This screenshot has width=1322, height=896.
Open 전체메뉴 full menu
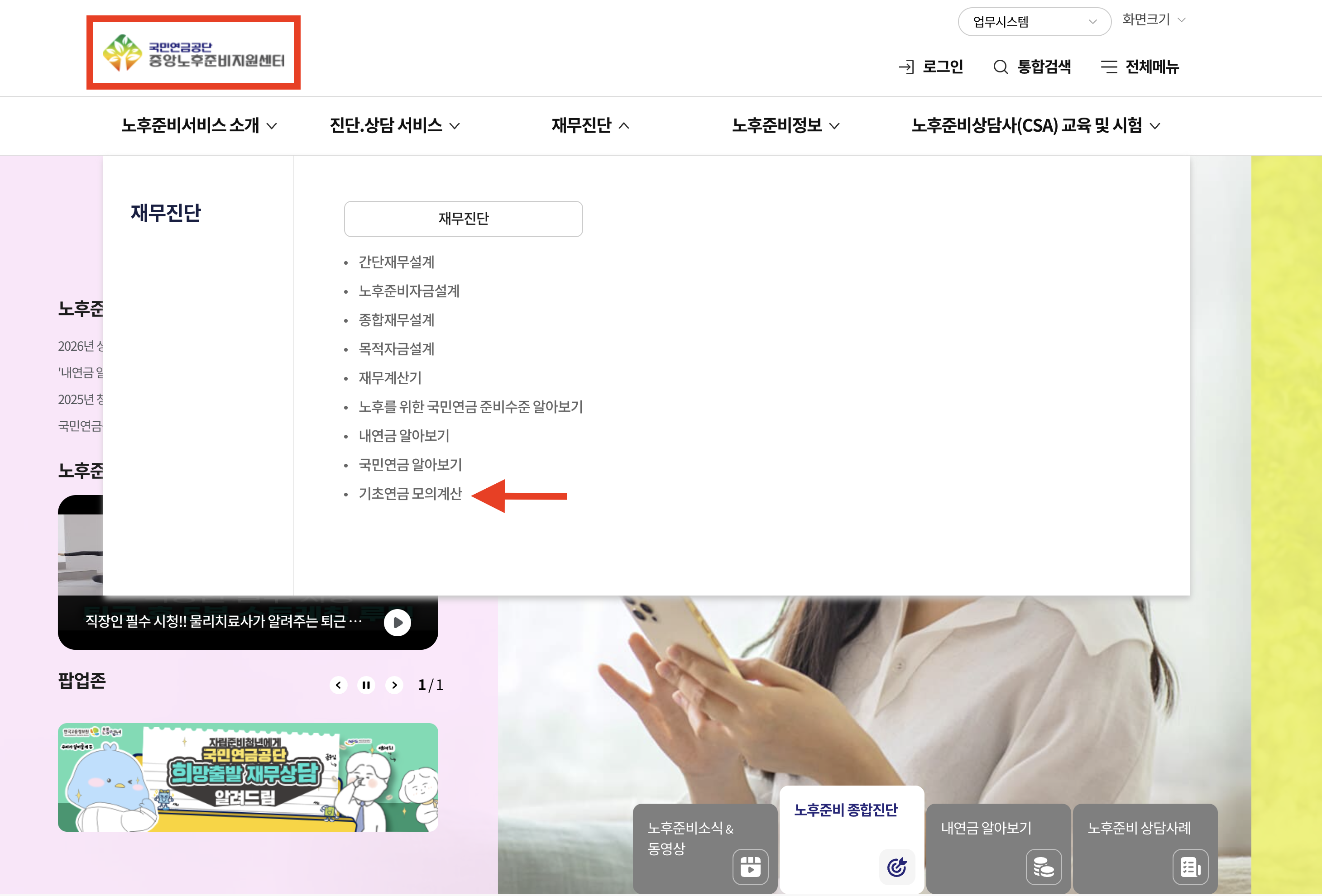tap(1140, 67)
